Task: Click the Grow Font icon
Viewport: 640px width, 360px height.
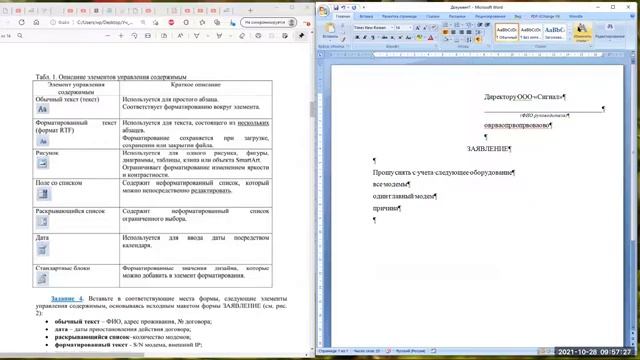Action: 418,28
